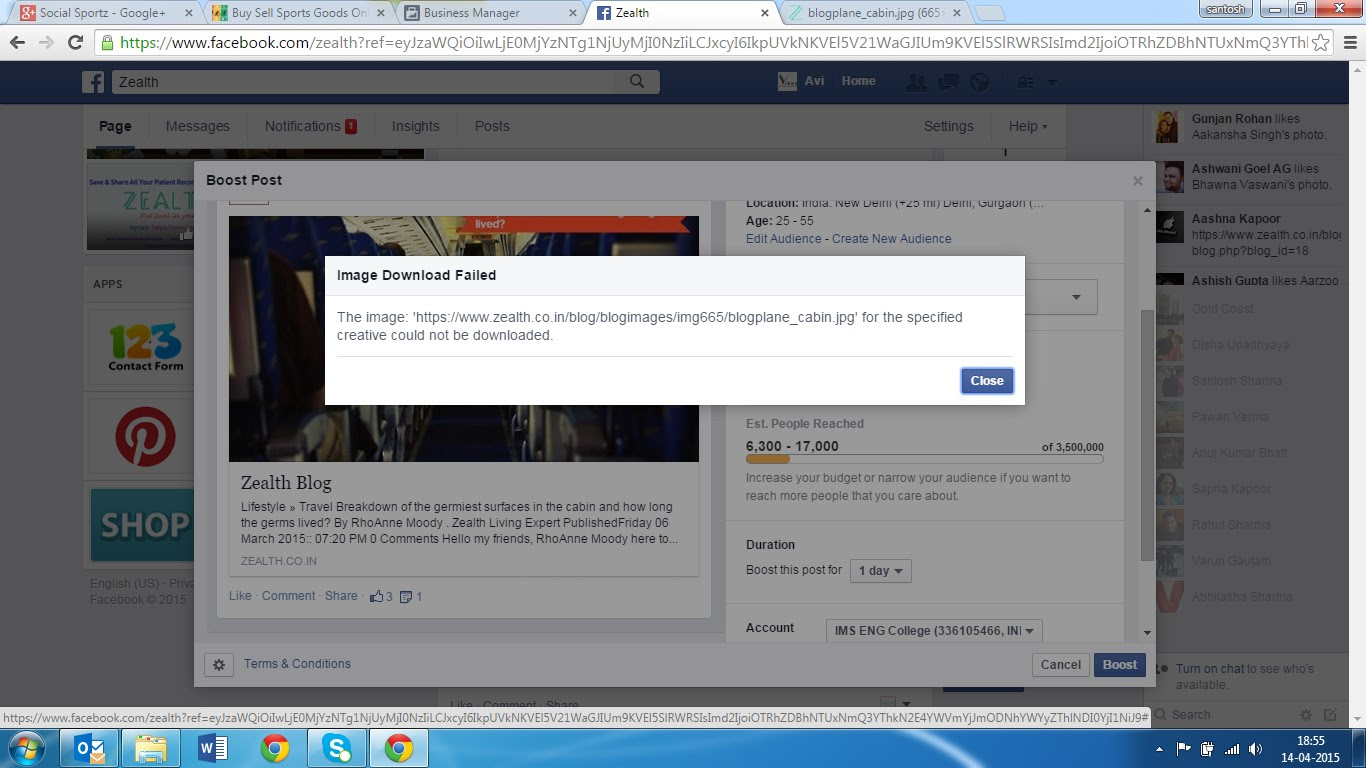1366x768 pixels.
Task: Open the Insights tab
Action: (x=415, y=126)
